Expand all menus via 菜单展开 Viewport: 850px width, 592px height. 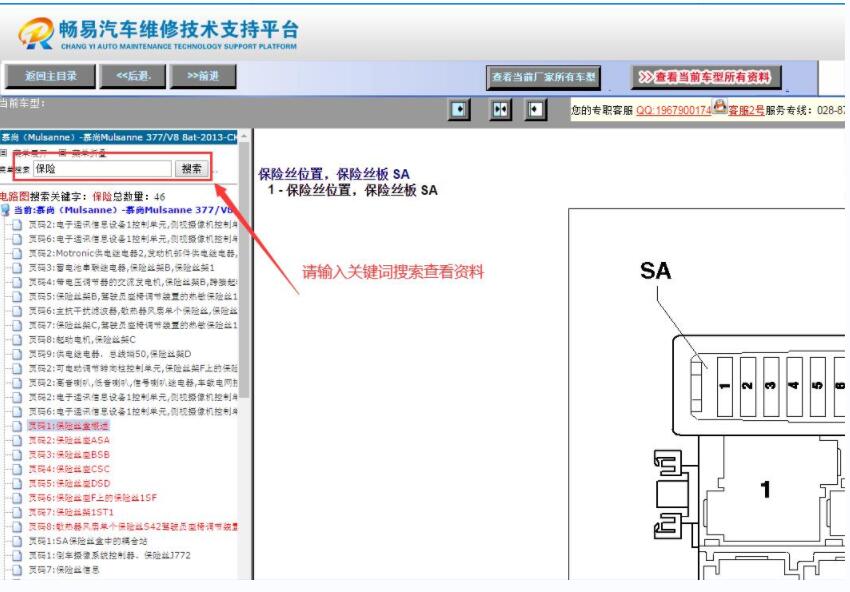point(30,153)
